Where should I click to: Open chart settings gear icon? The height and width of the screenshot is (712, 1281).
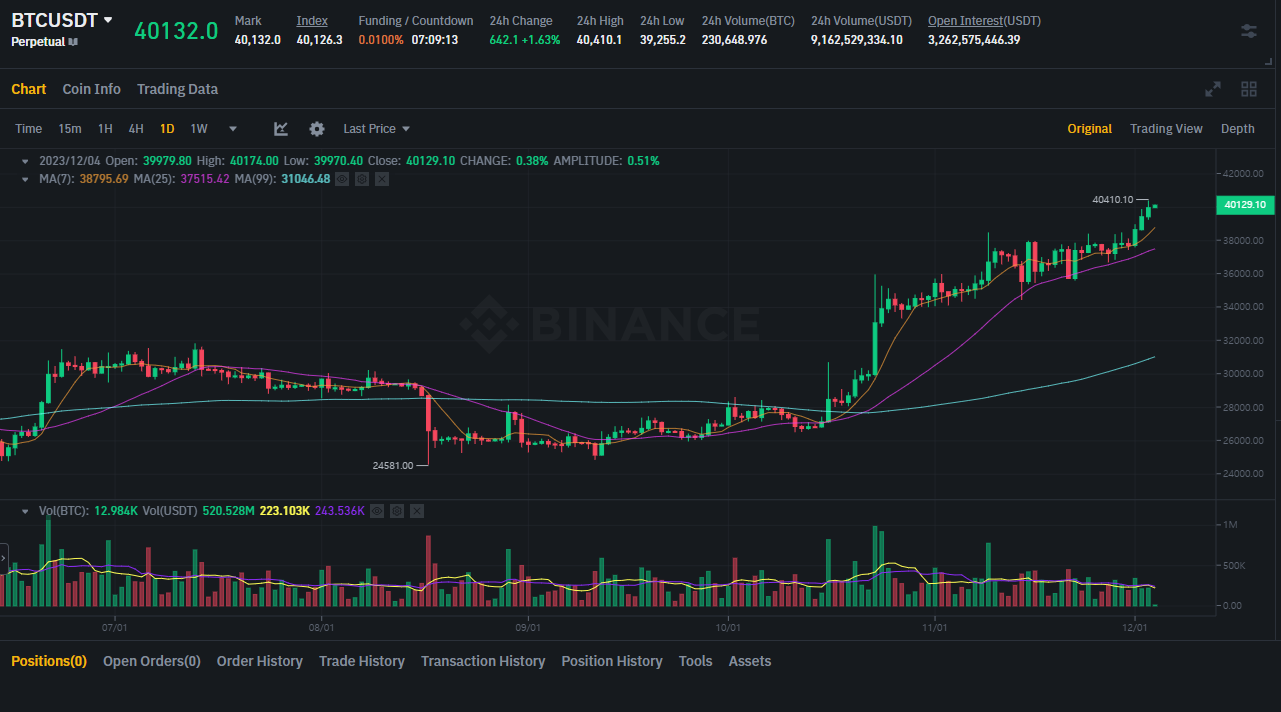coord(317,129)
